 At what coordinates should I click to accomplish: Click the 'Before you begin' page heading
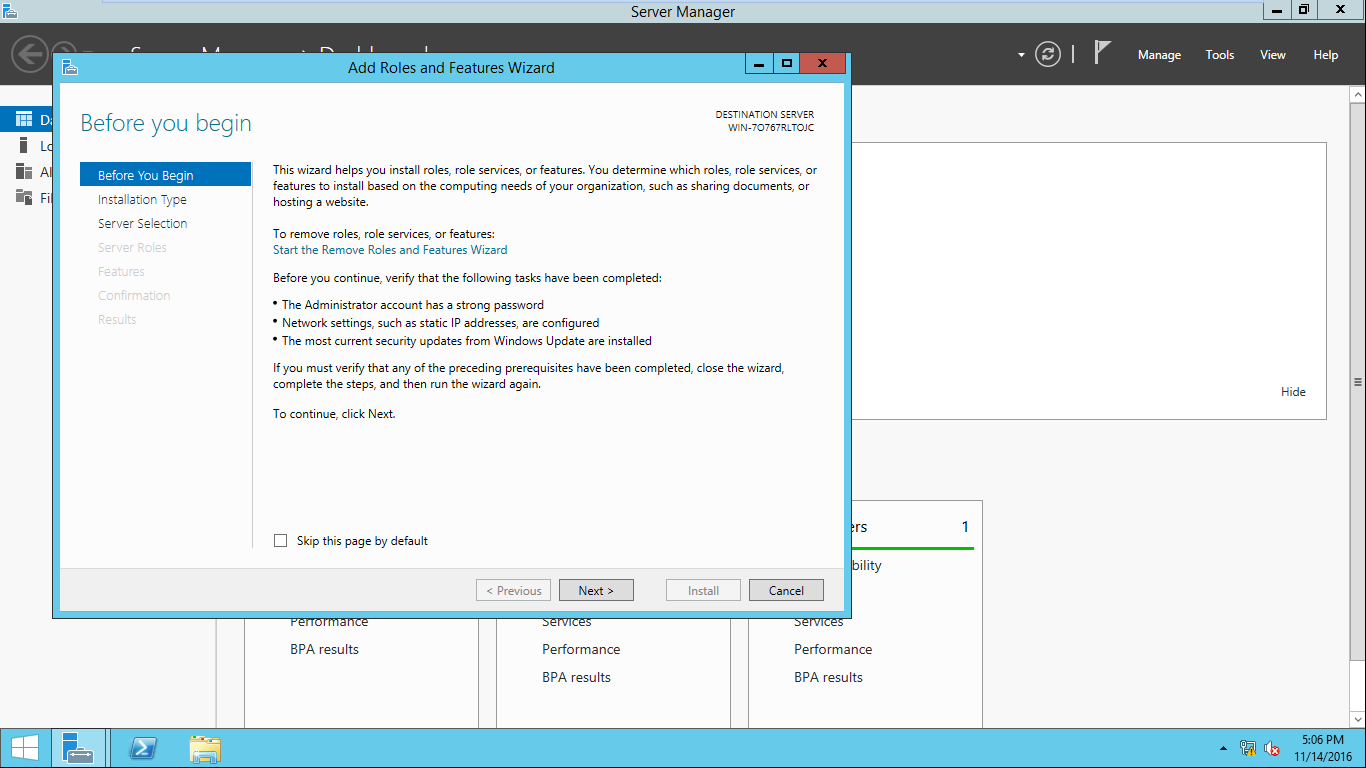(x=166, y=123)
